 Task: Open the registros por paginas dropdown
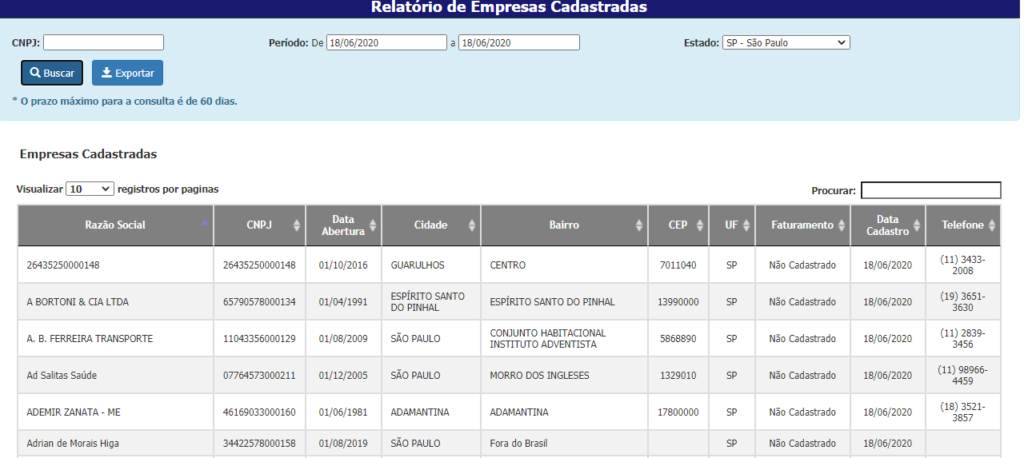[x=90, y=189]
